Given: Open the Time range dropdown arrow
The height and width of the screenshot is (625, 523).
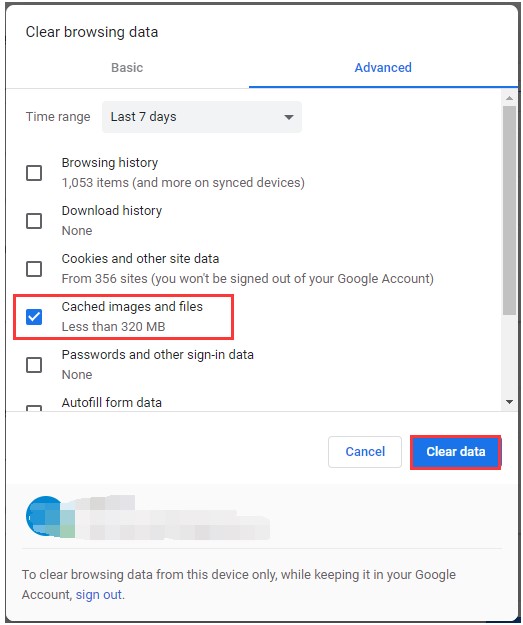Looking at the screenshot, I should (289, 117).
